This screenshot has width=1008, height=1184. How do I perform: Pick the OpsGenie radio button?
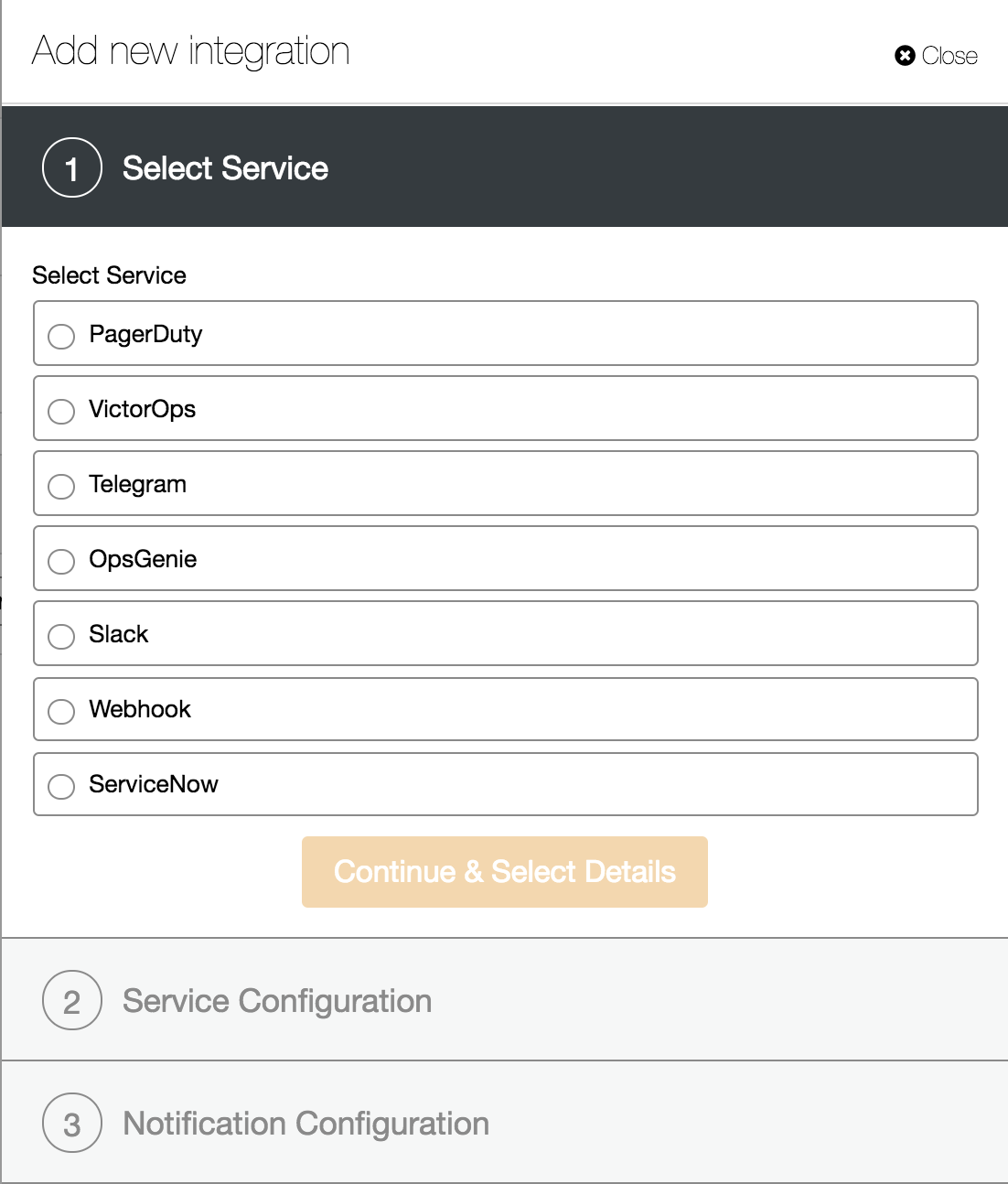click(61, 561)
